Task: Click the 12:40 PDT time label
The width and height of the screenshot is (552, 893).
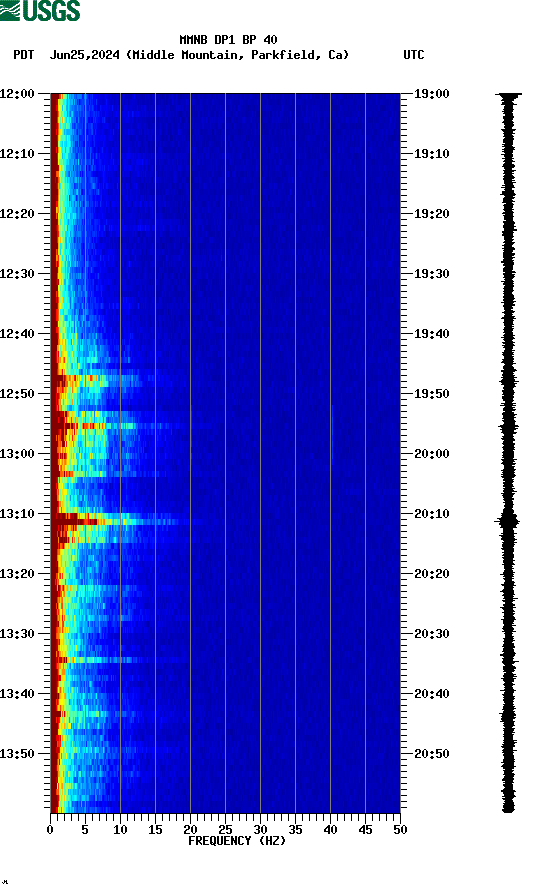Action: 17,334
